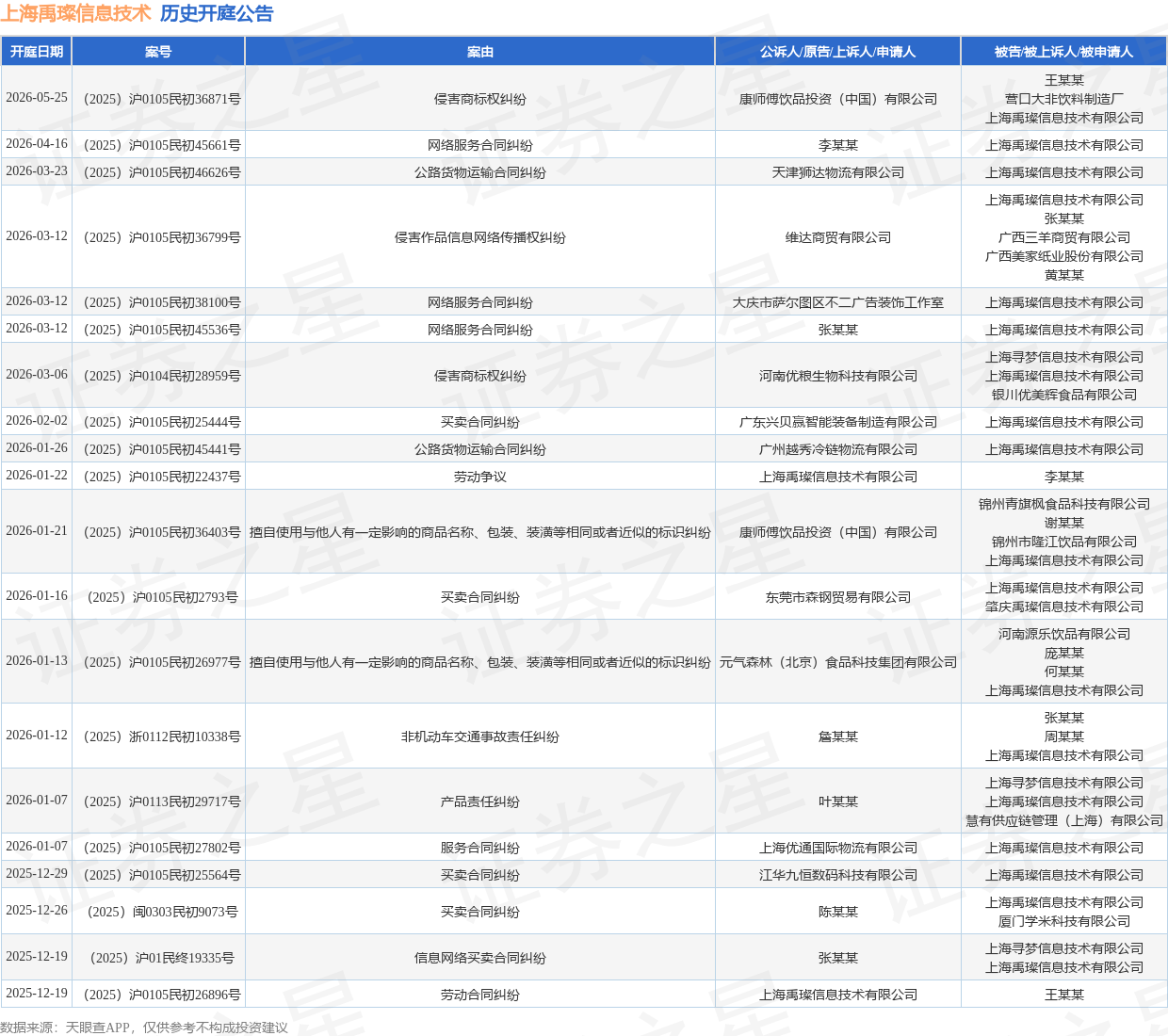
Task: Click plaintiff 詹某某
Action: click(838, 737)
